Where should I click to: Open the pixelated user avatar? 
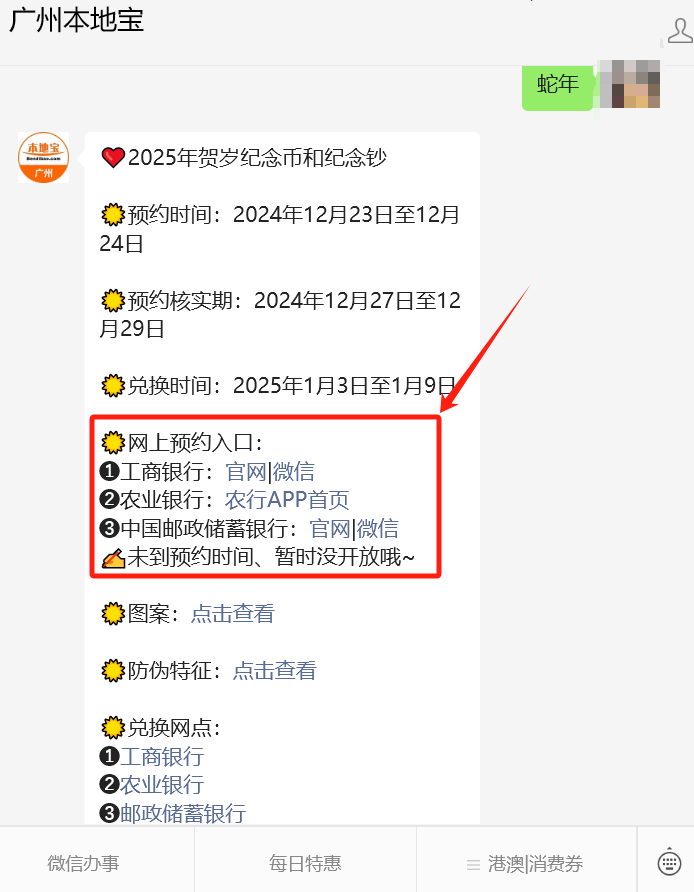[x=630, y=84]
